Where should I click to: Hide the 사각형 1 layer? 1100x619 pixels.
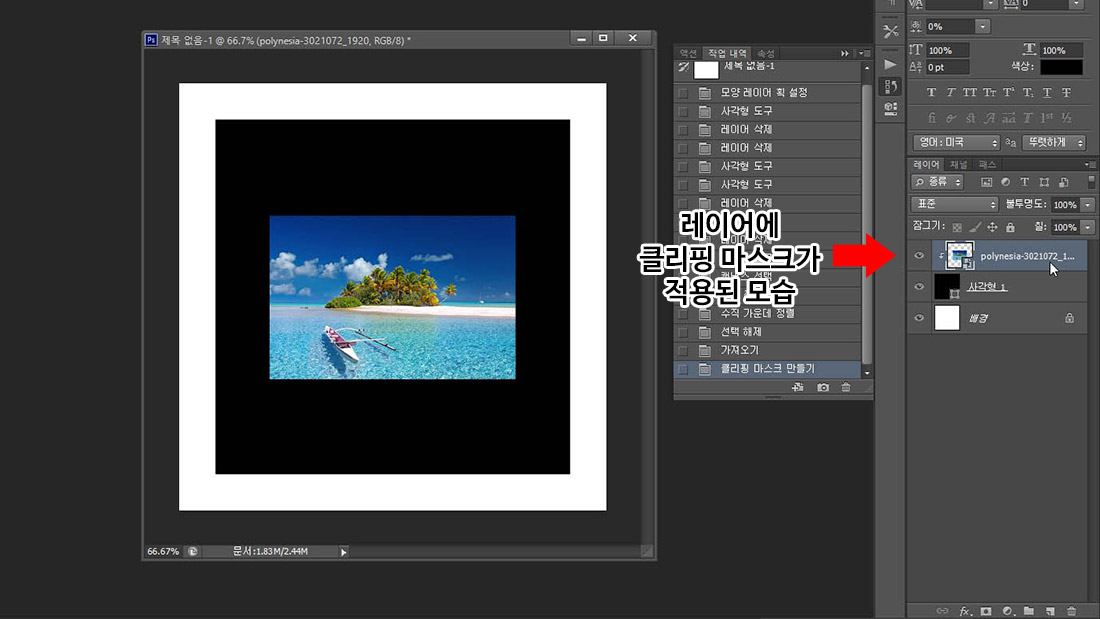pos(919,286)
